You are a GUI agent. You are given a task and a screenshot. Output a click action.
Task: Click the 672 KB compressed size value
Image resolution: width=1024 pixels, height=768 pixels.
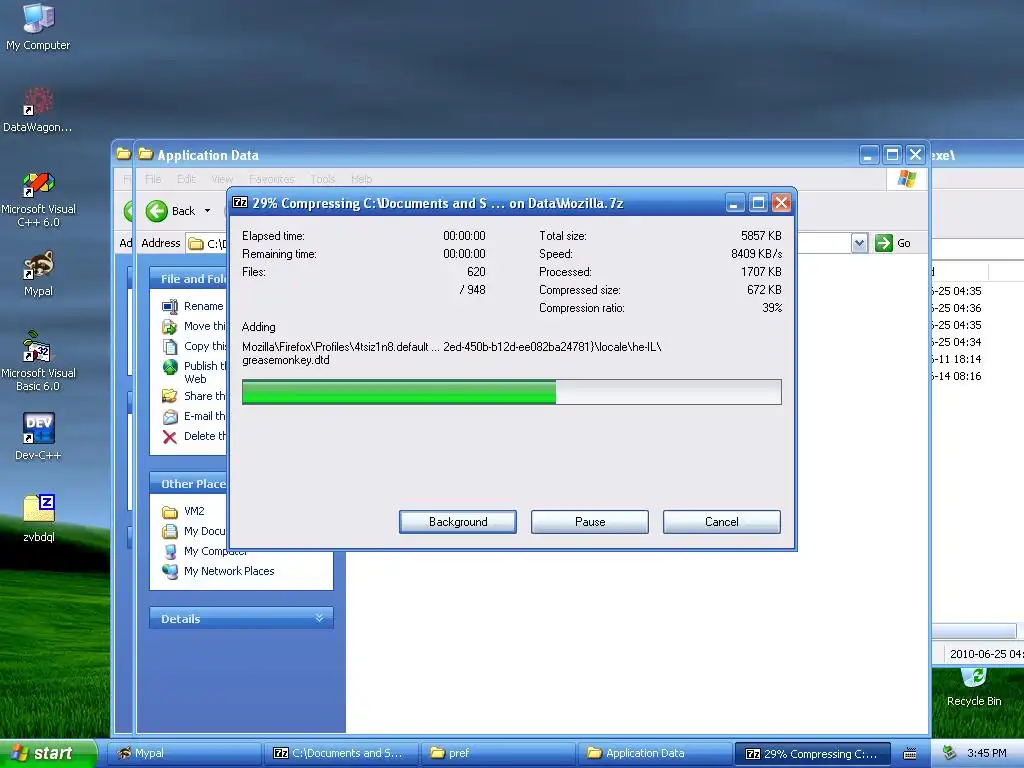(764, 289)
